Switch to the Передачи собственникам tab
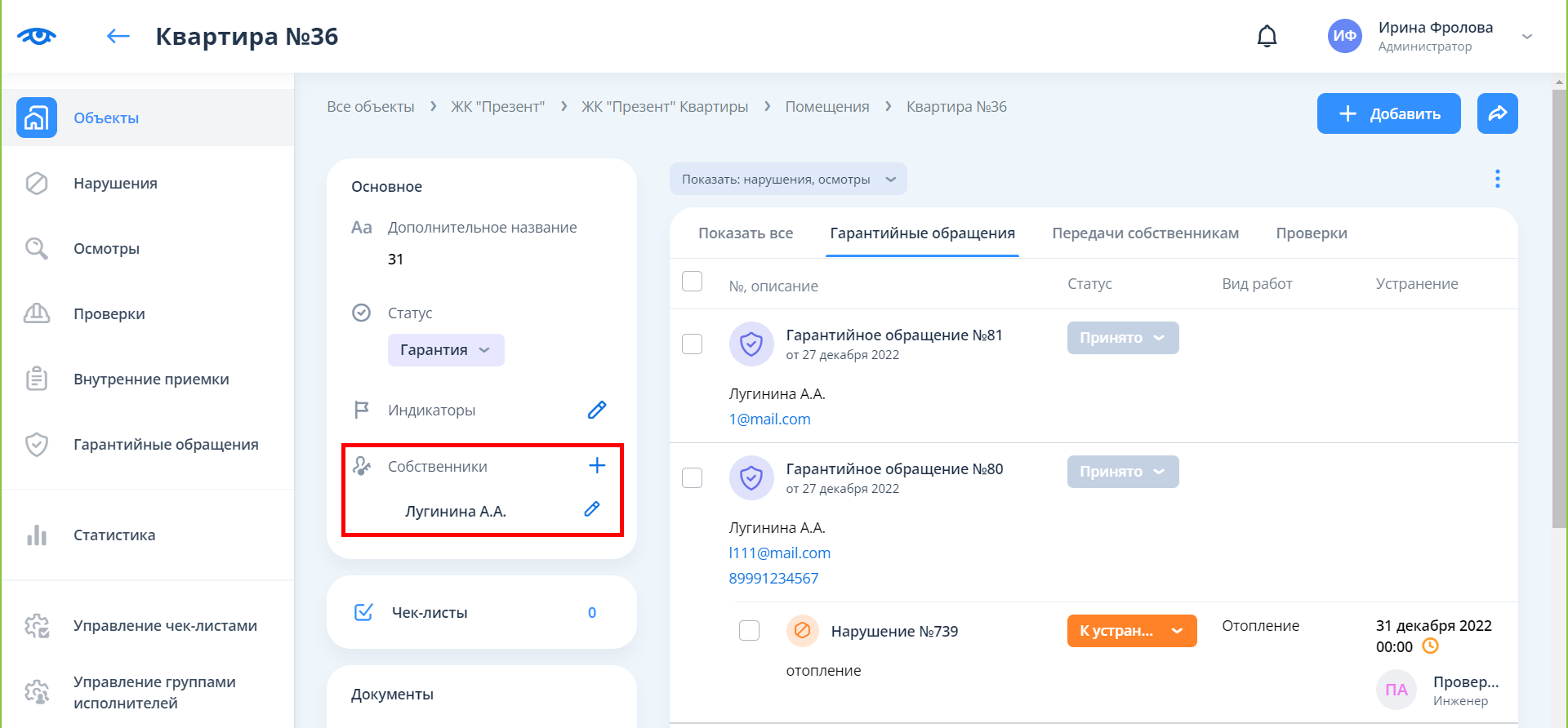 [1145, 233]
